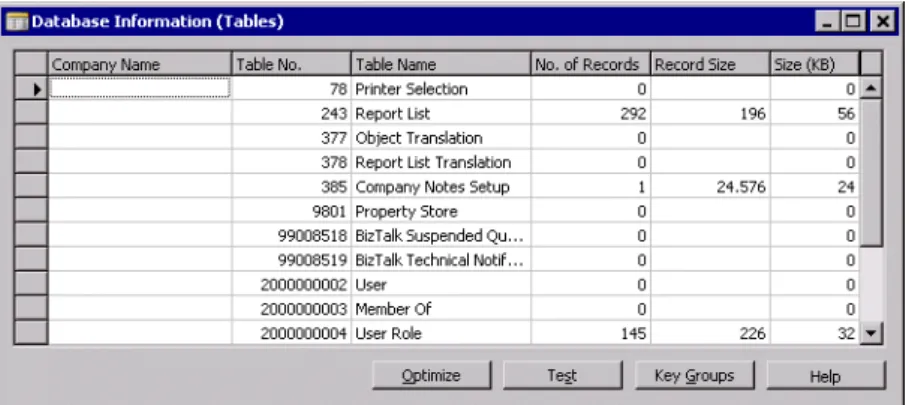Click table number 385
The image size is (909, 405).
[292, 187]
